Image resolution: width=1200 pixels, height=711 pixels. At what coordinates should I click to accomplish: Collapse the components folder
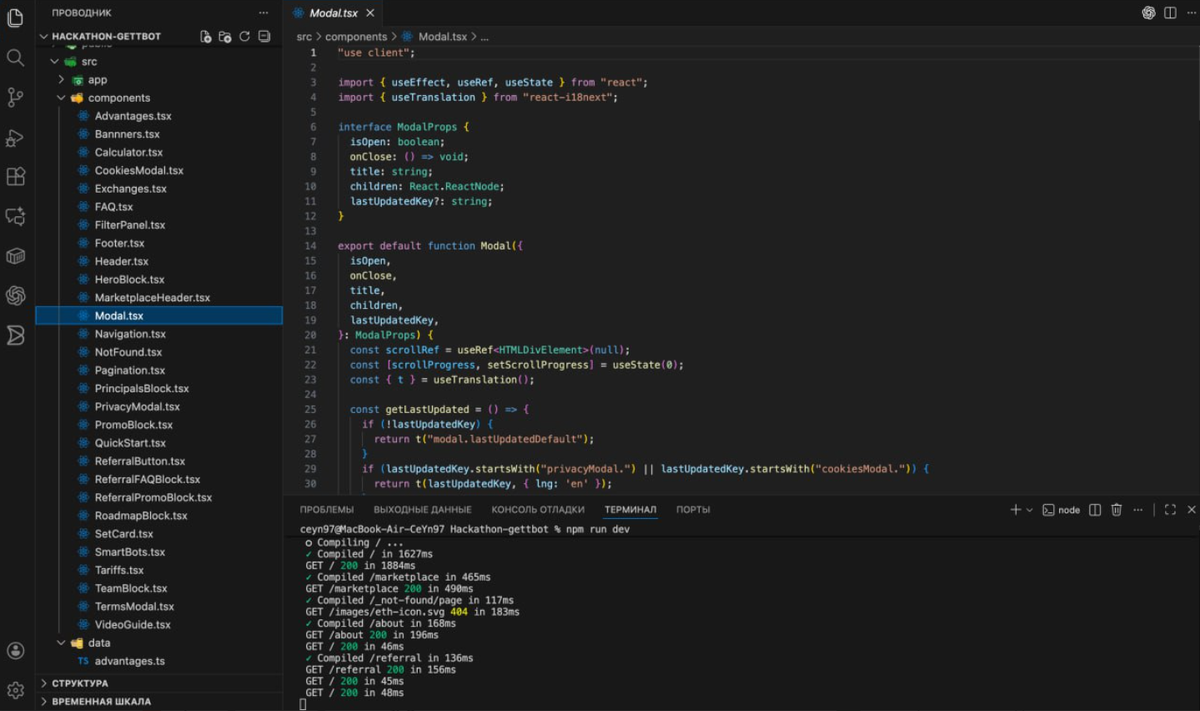119,98
